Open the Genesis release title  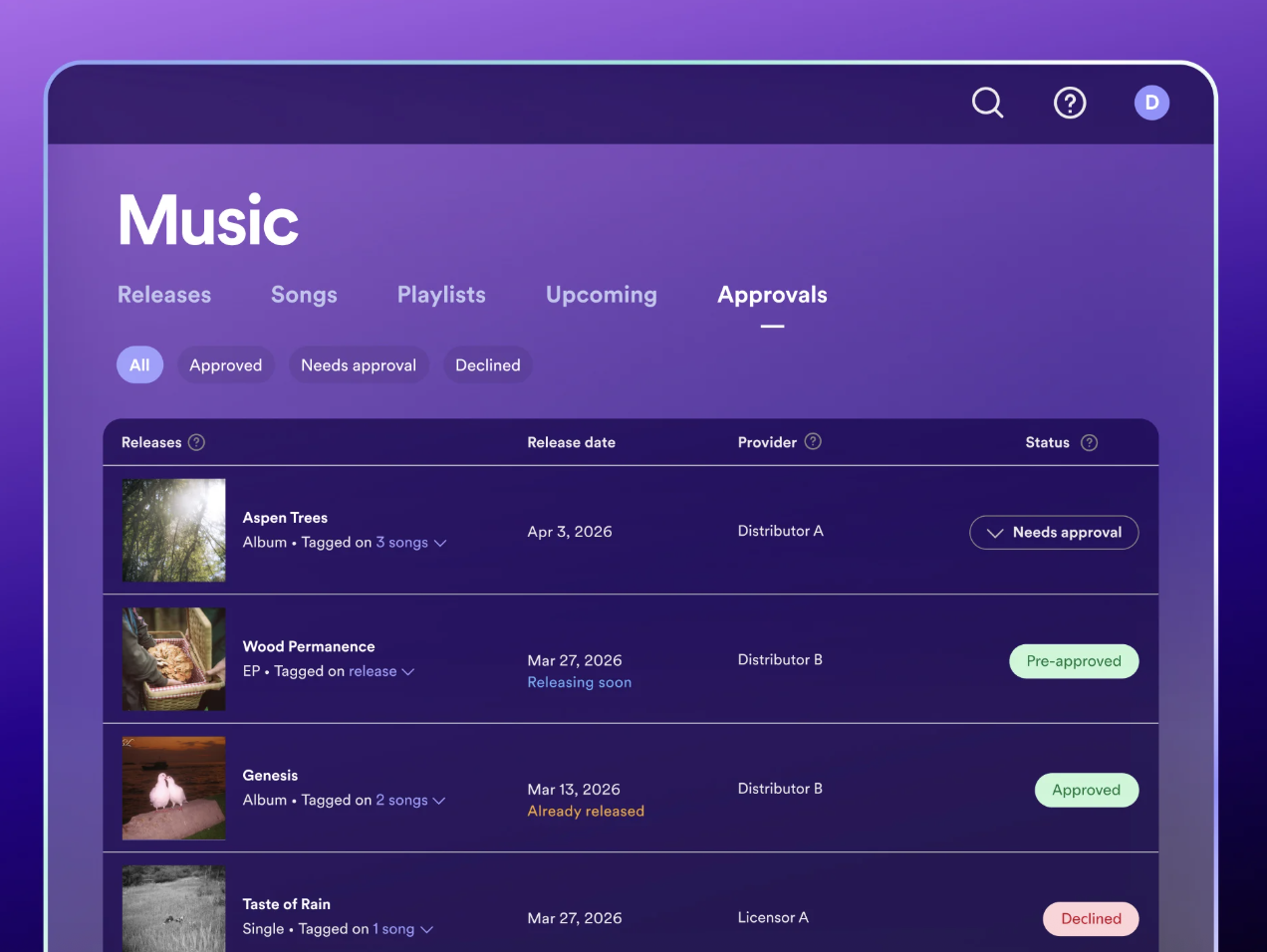[x=270, y=775]
